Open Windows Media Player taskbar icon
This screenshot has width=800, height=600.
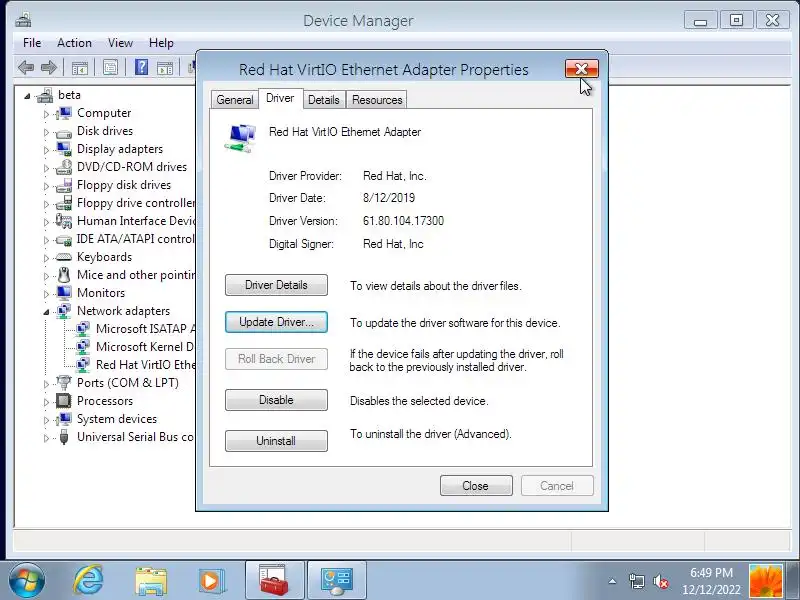click(x=212, y=581)
